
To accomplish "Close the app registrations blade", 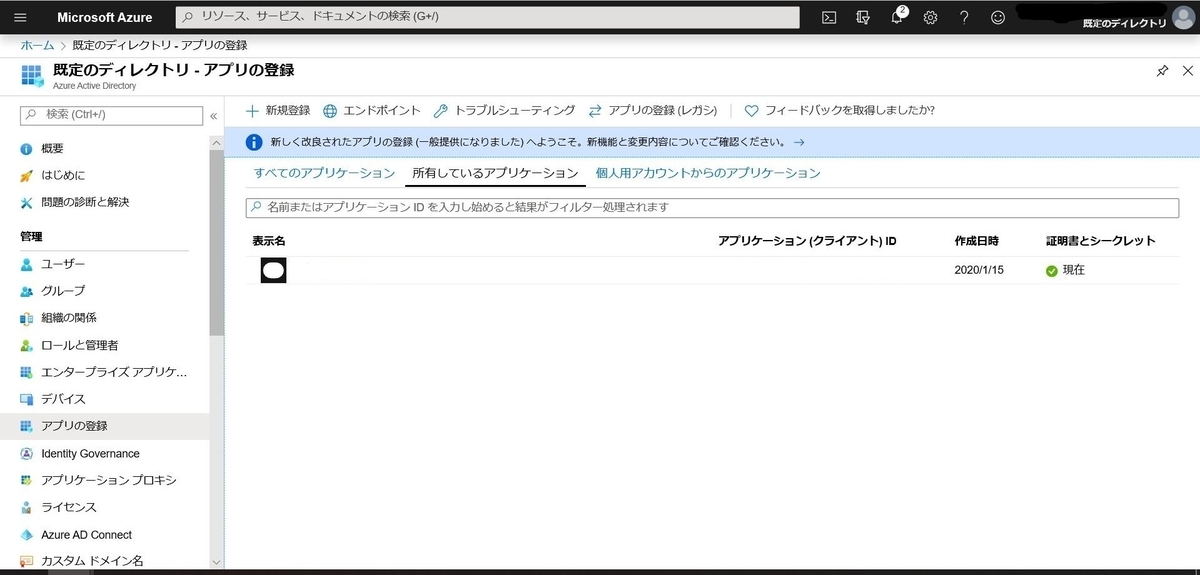I will [1187, 71].
